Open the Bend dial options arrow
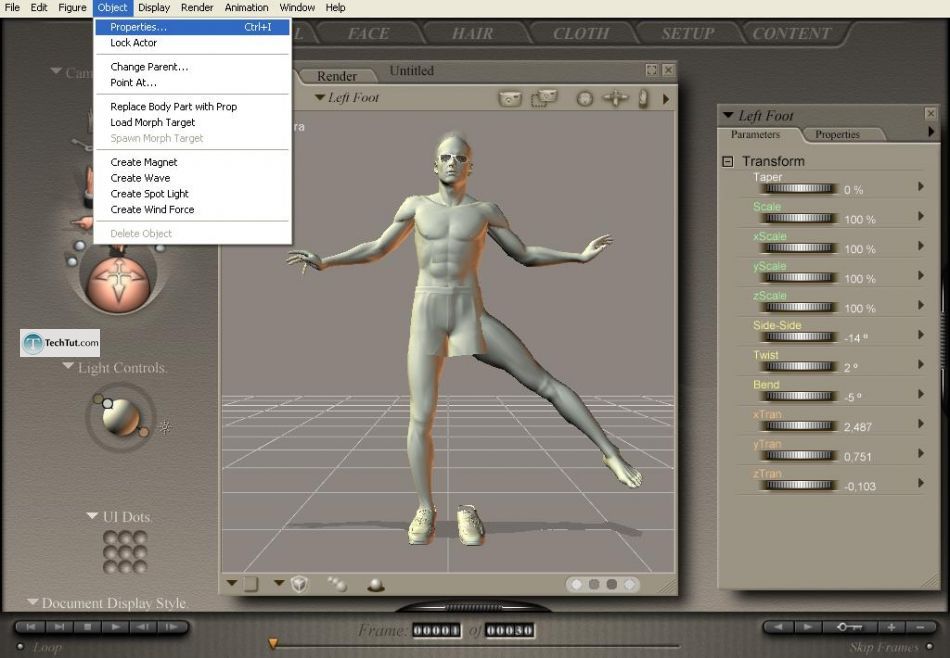Image resolution: width=950 pixels, height=658 pixels. [921, 394]
